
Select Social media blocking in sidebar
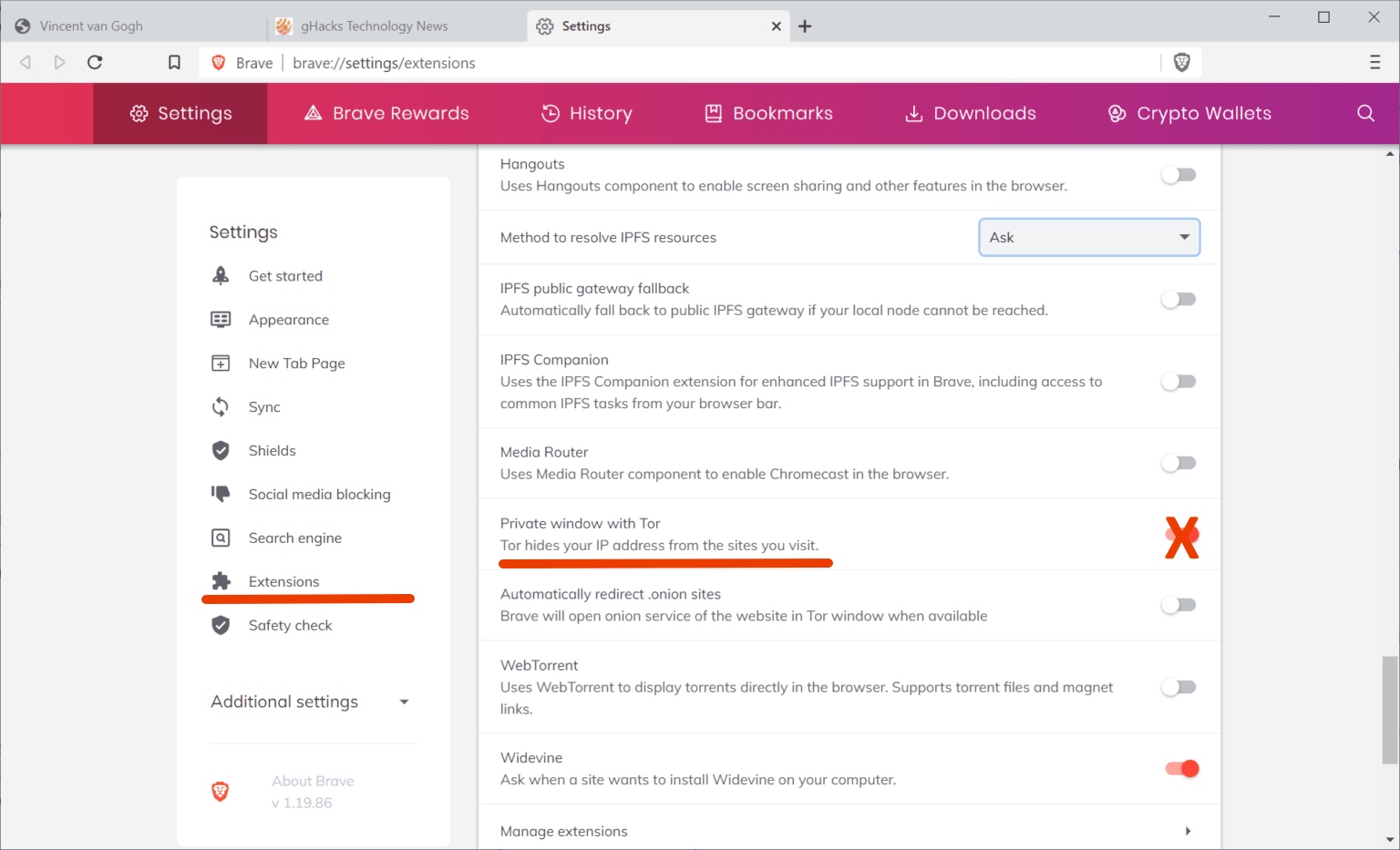click(320, 494)
